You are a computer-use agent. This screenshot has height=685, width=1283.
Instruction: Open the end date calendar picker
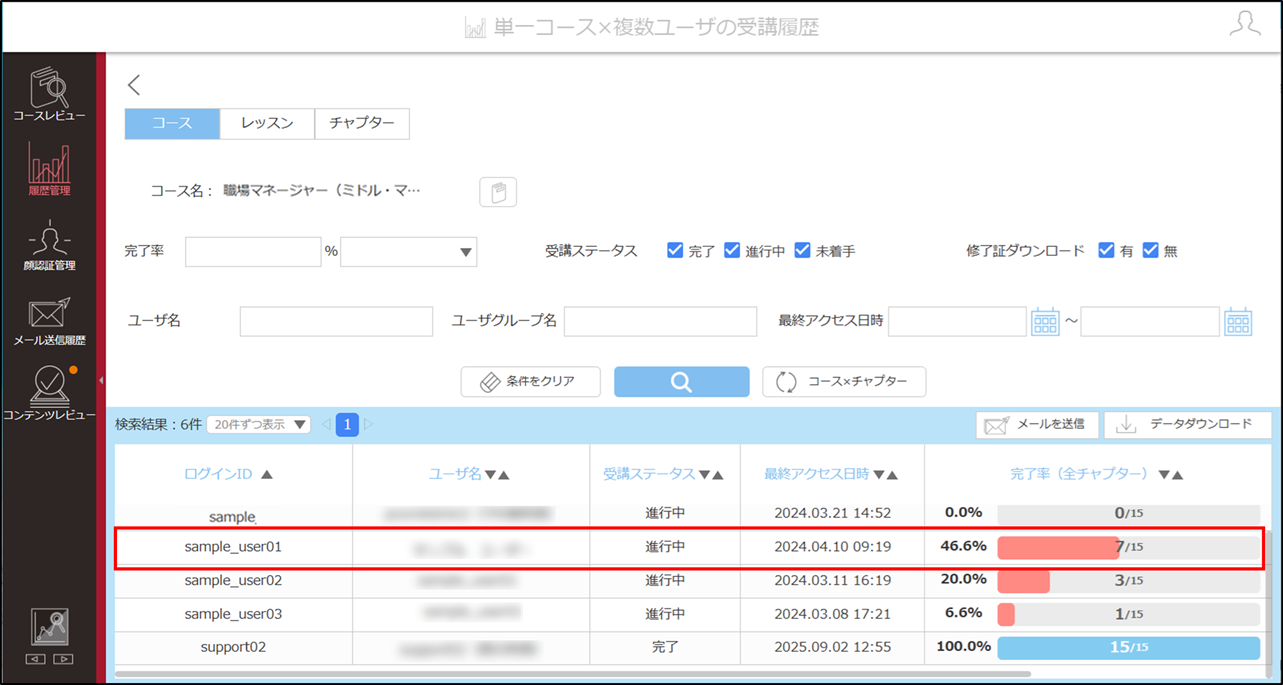pos(1238,322)
